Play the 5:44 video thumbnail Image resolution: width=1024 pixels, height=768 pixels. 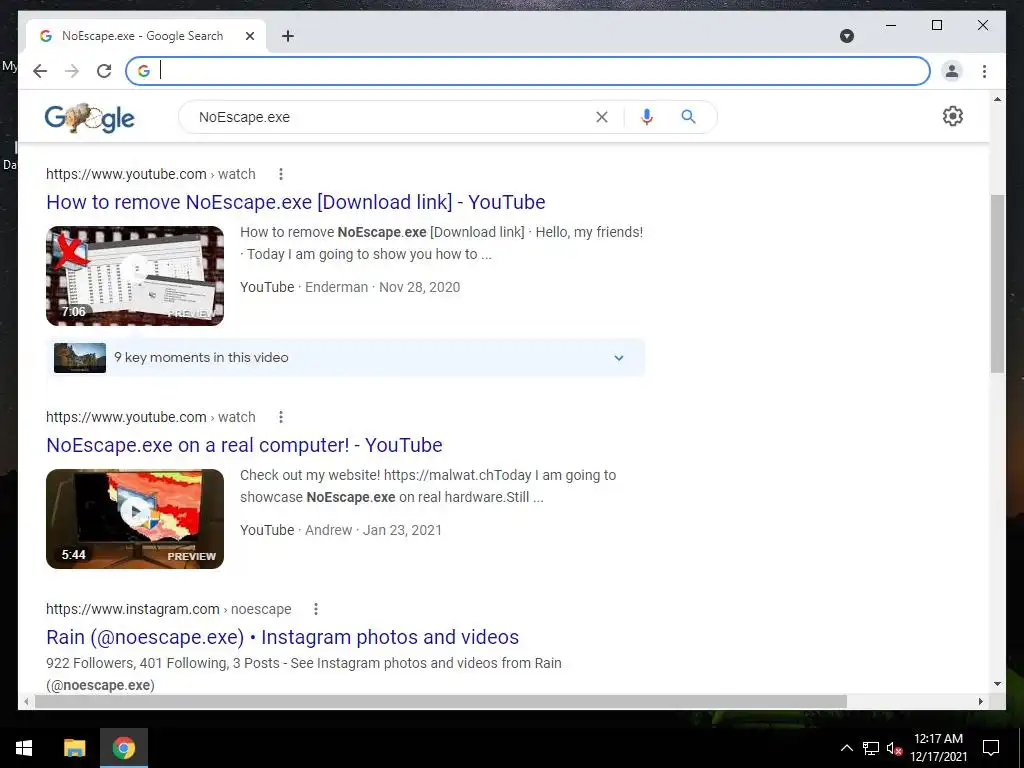pyautogui.click(x=135, y=519)
